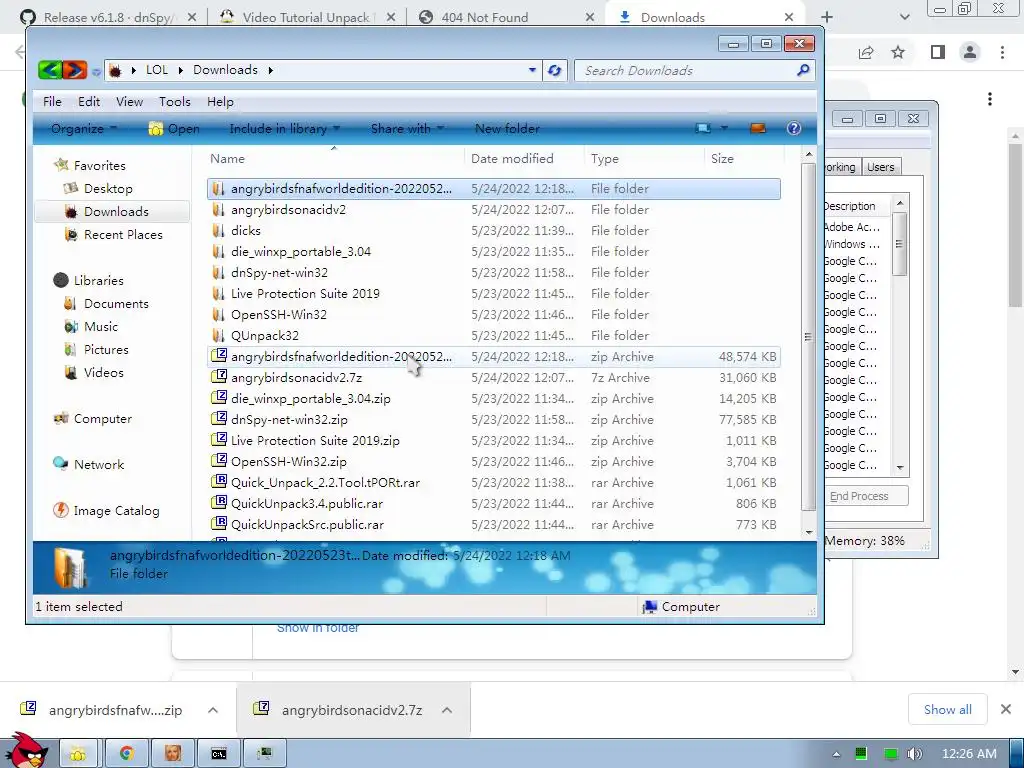
Task: Select die_winxp_portable_3.04 folder icon
Action: pos(219,251)
